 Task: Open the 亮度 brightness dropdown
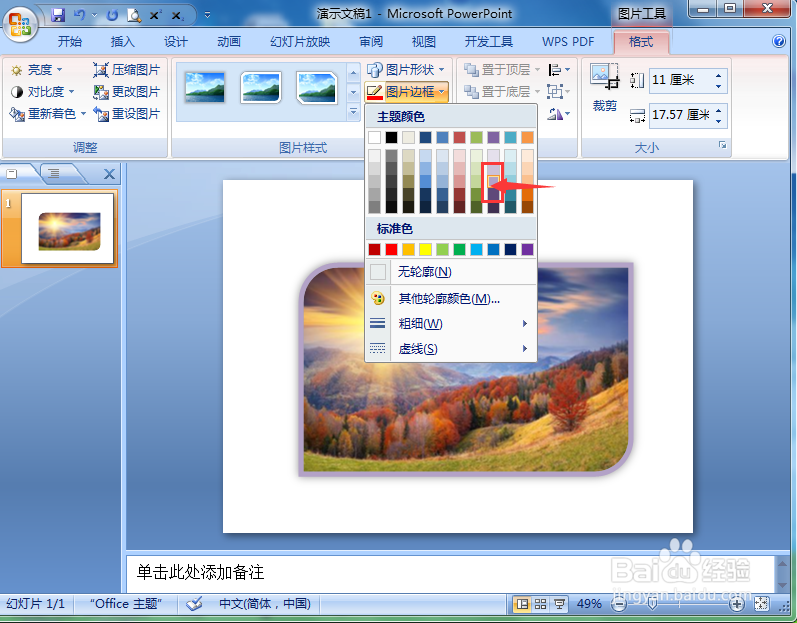click(x=36, y=70)
